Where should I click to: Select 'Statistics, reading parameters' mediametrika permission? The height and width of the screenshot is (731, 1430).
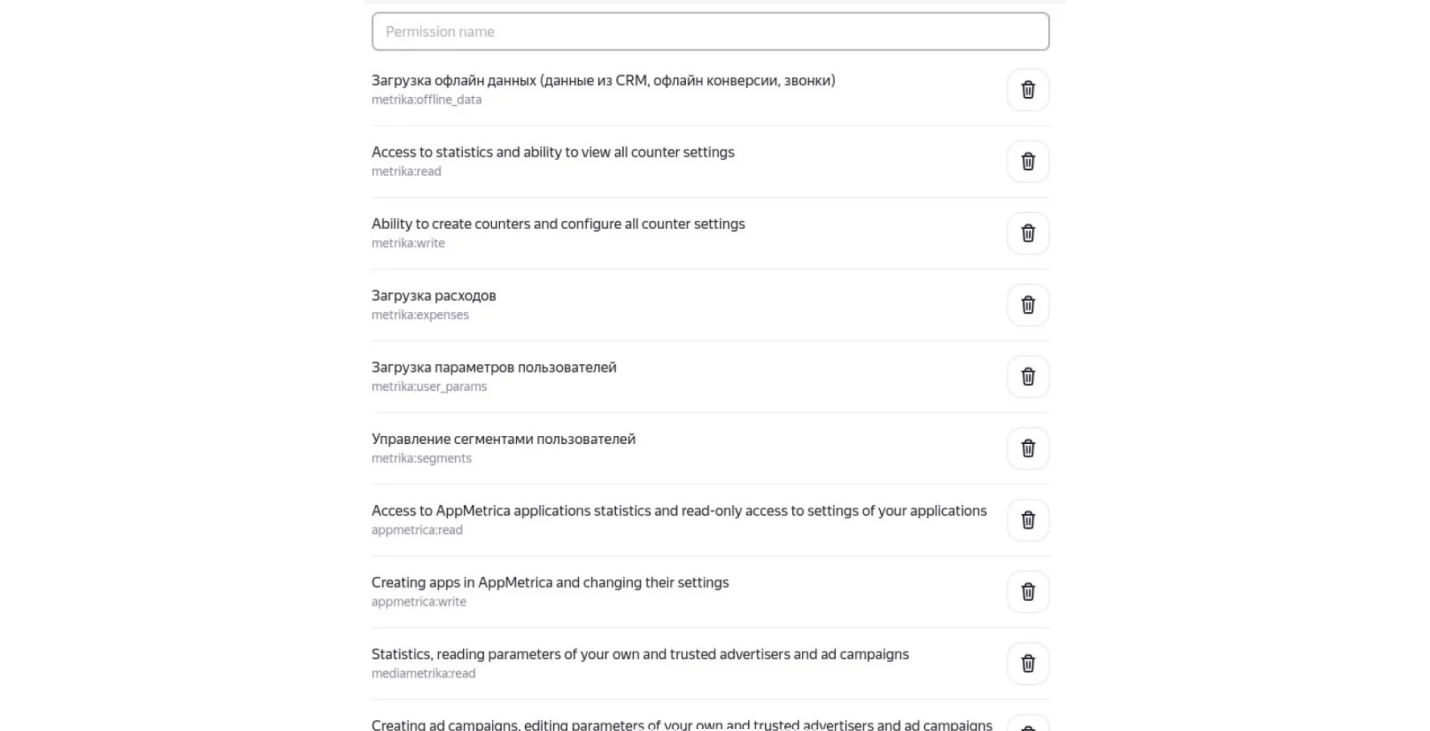(x=640, y=655)
